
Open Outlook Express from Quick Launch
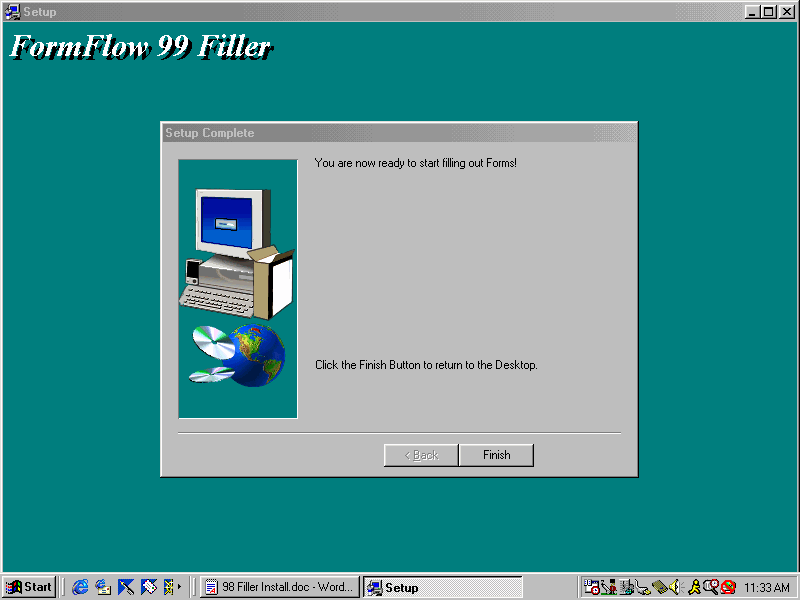pyautogui.click(x=103, y=587)
